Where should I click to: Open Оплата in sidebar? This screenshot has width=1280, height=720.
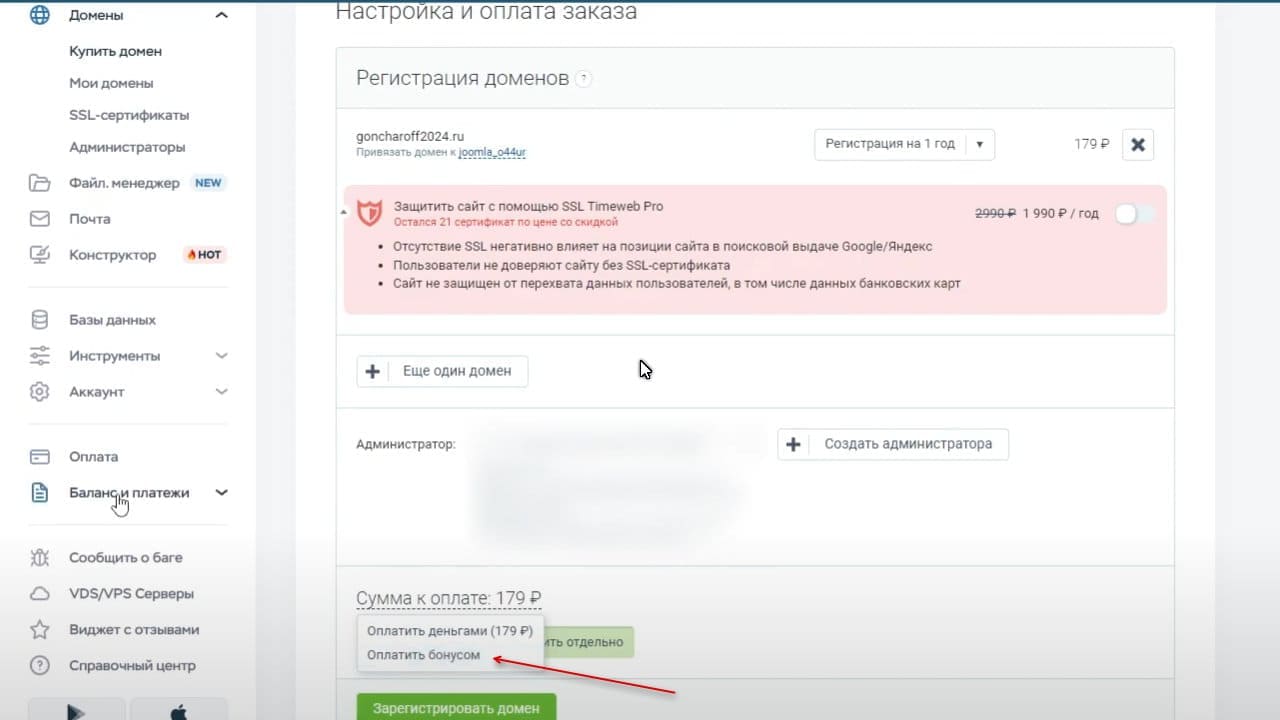click(x=93, y=457)
